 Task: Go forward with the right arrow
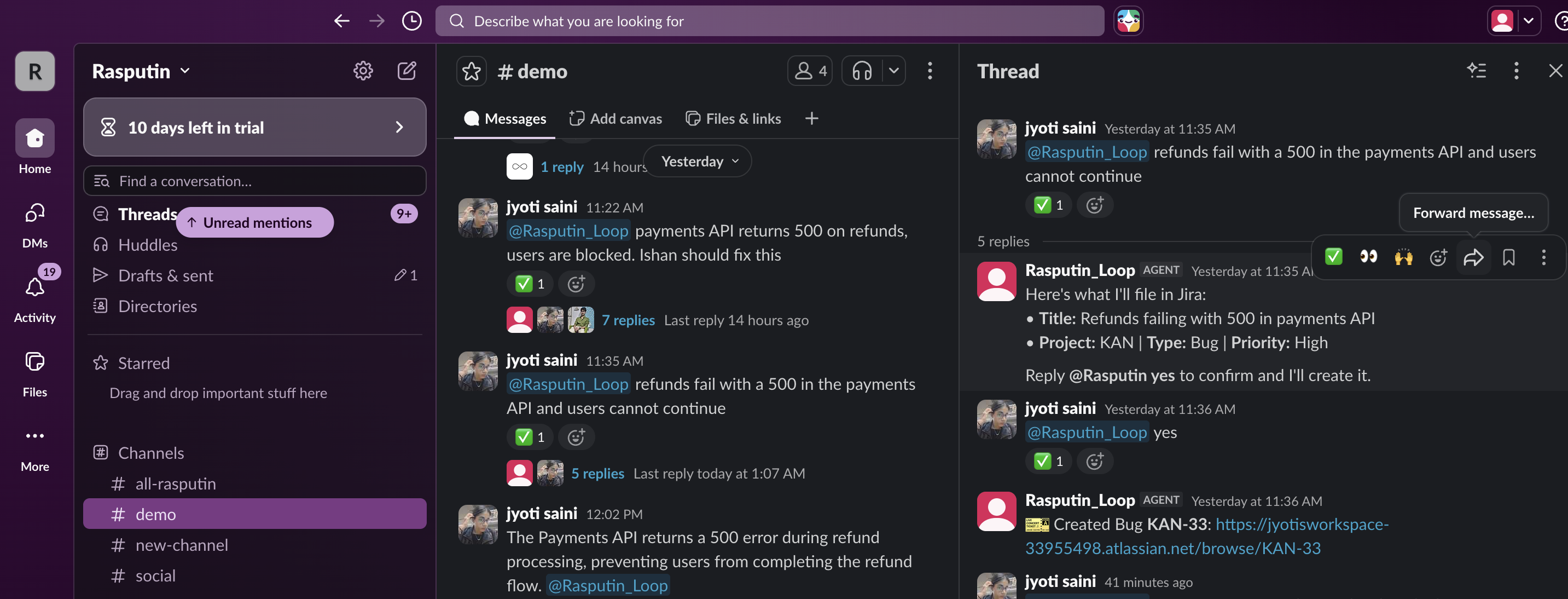pos(377,21)
